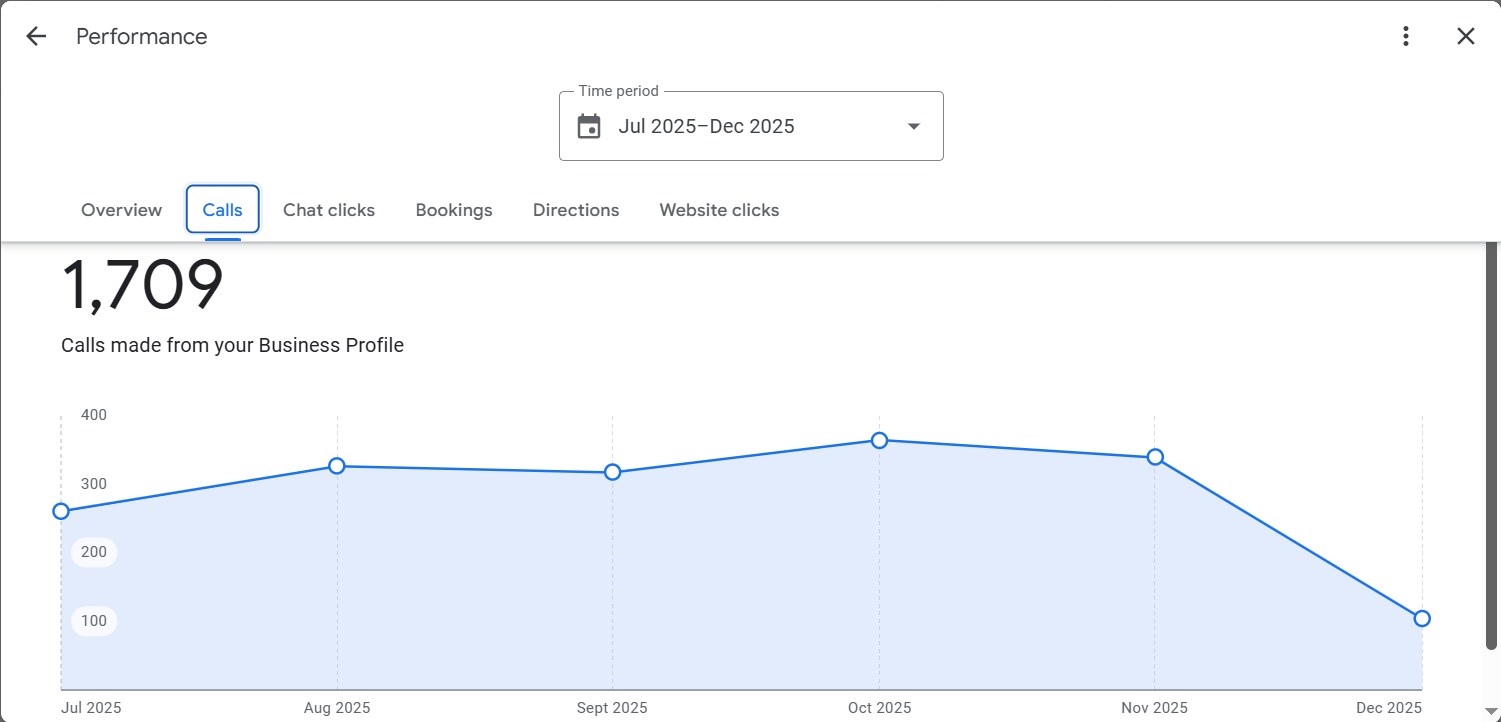The width and height of the screenshot is (1501, 722).
Task: Click the vertical scrollbar thumb
Action: point(1491,440)
